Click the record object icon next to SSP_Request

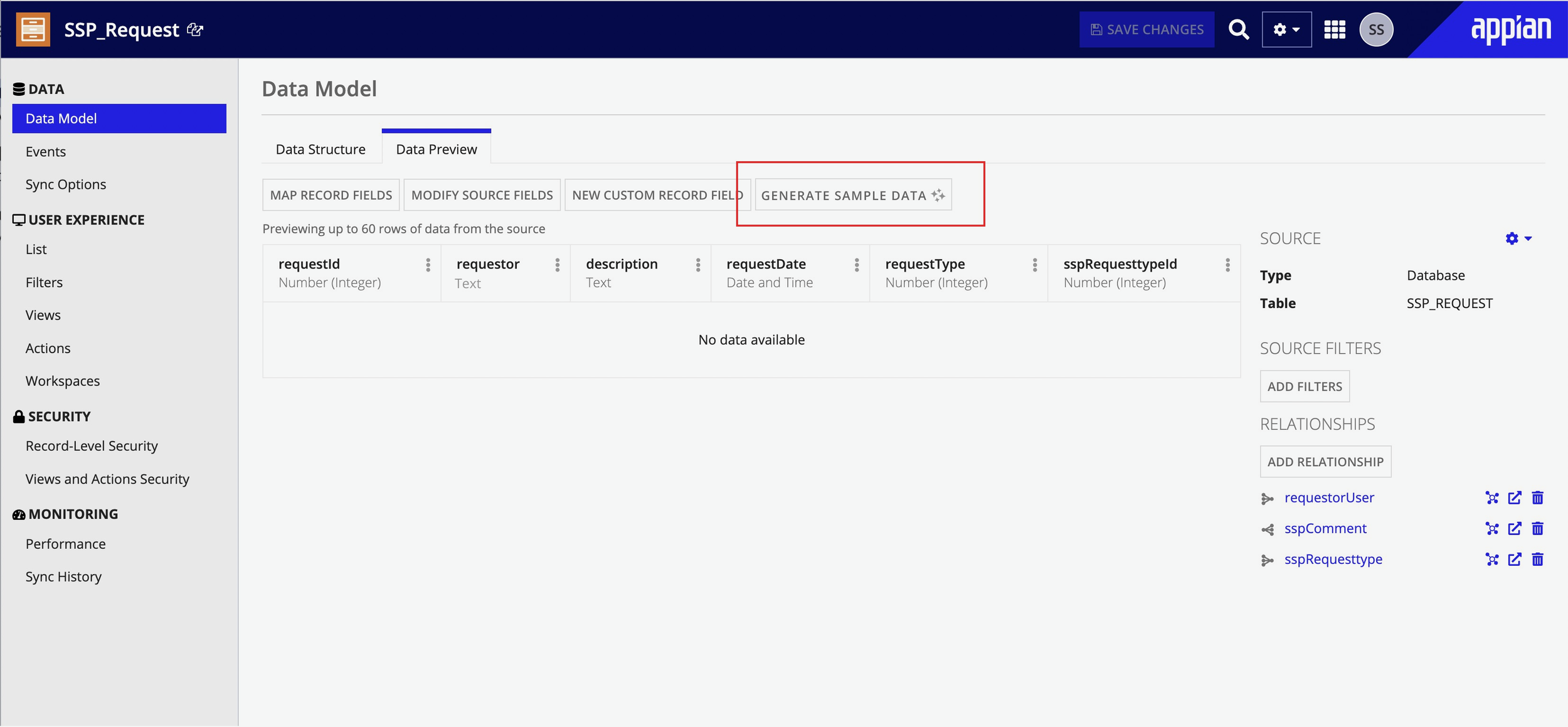tap(33, 29)
